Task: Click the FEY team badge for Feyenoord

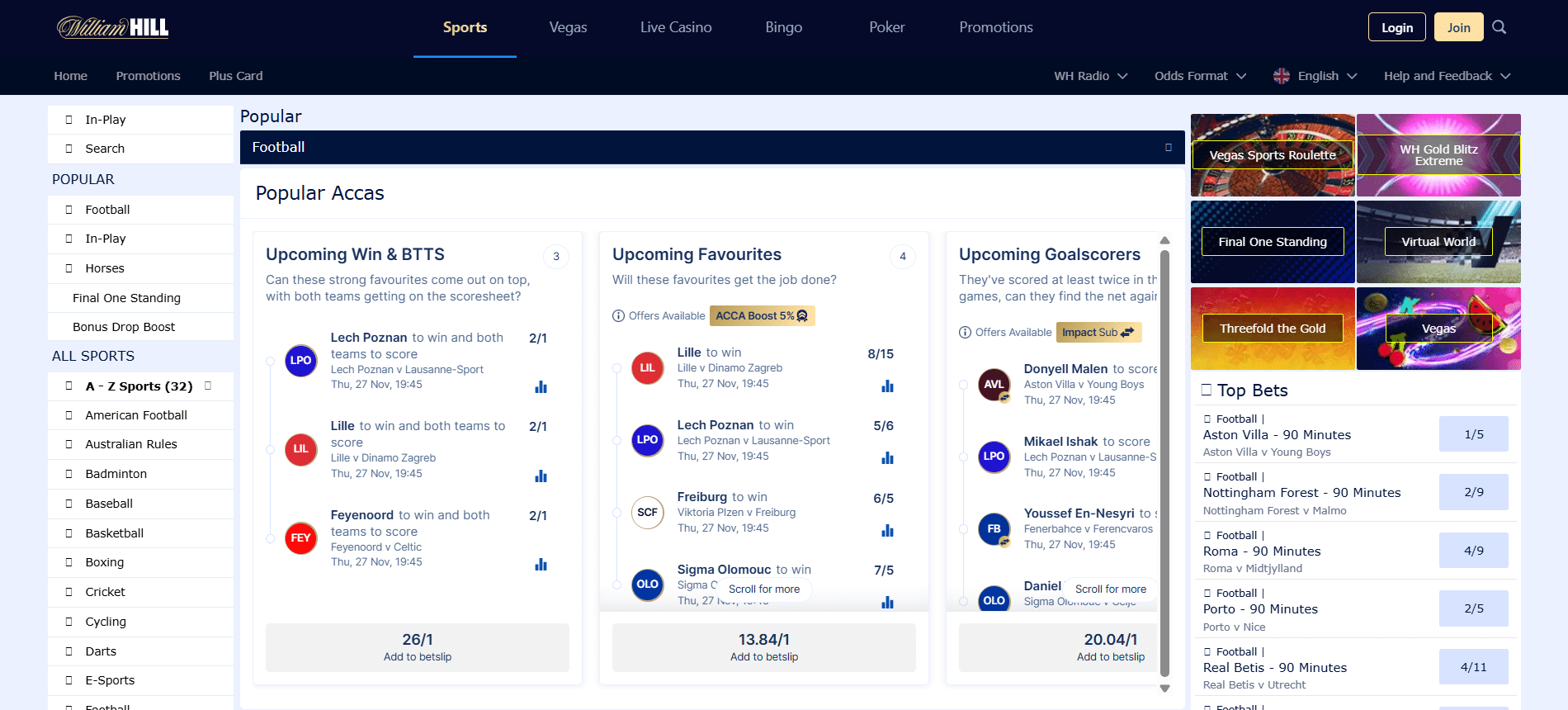Action: (301, 538)
